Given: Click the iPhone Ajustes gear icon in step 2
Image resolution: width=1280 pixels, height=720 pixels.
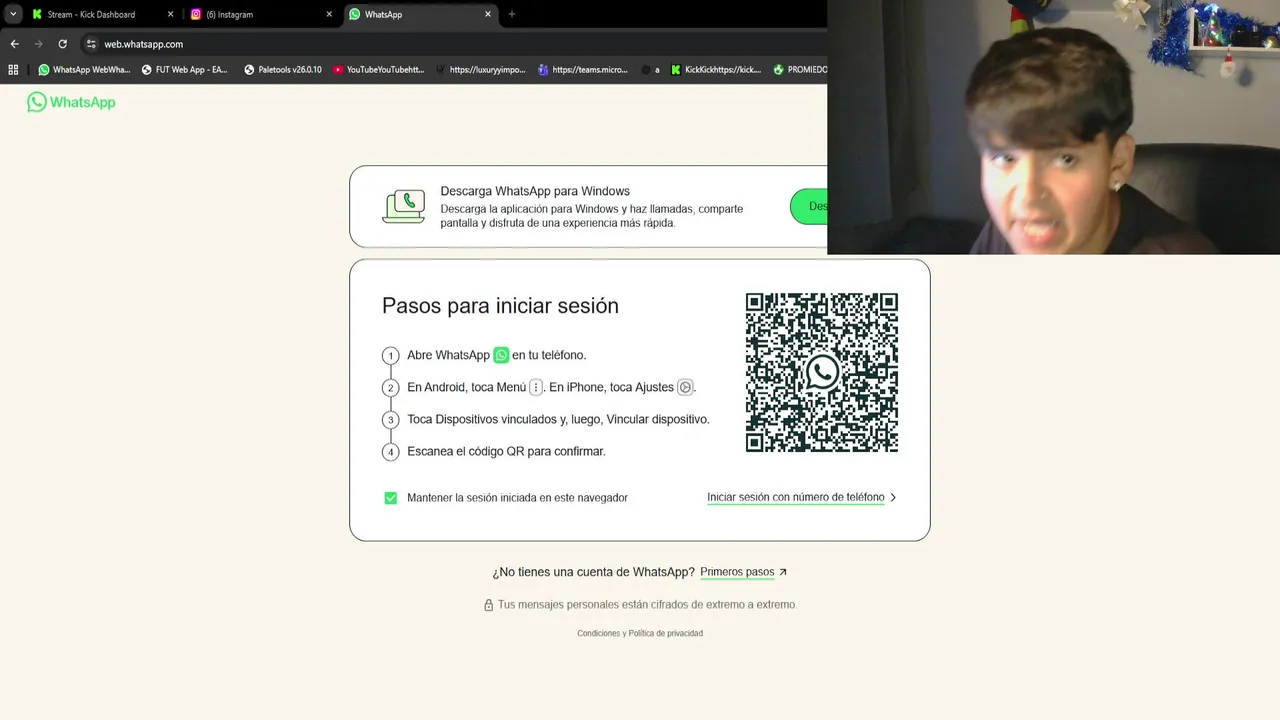Looking at the screenshot, I should tap(685, 387).
